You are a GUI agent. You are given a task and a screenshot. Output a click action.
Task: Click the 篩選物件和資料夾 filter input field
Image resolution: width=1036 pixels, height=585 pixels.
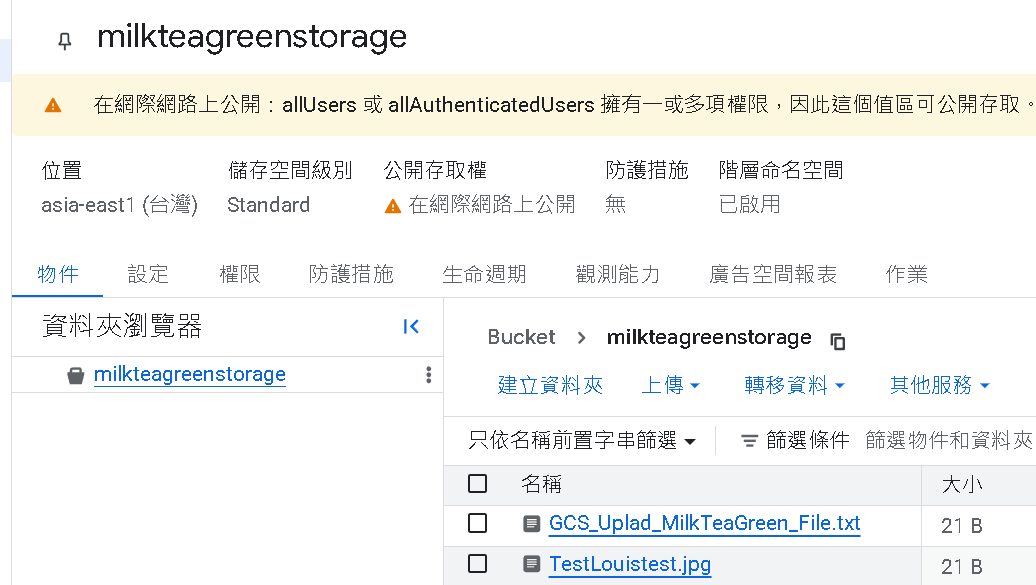949,440
